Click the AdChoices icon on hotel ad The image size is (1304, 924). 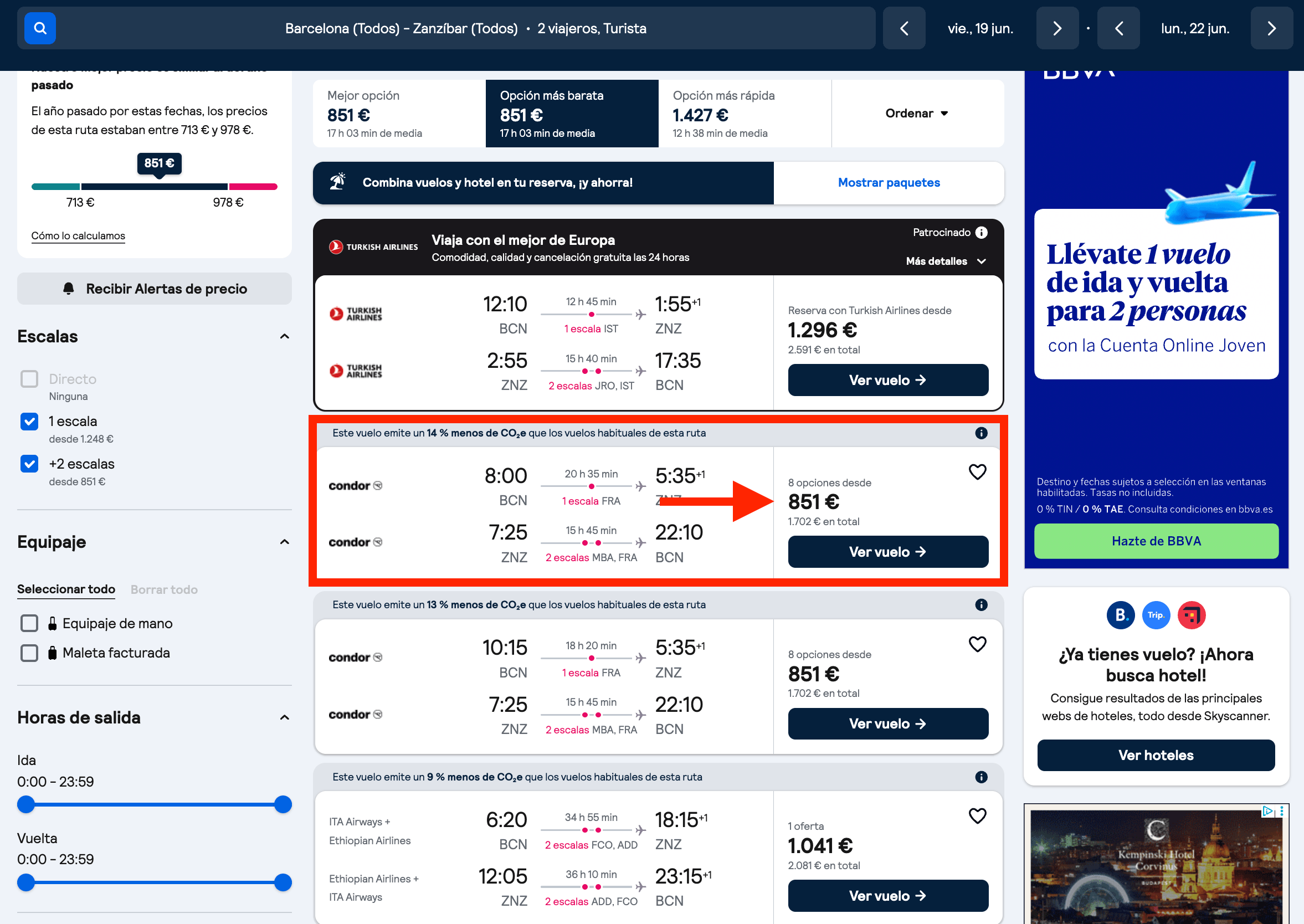coord(1267,811)
